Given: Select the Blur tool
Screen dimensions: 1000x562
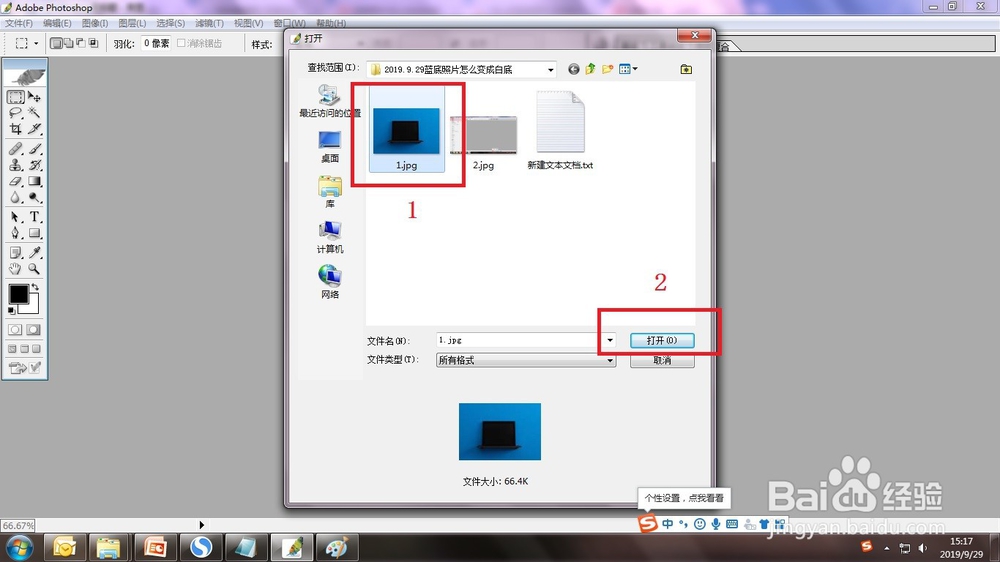Looking at the screenshot, I should [16, 198].
